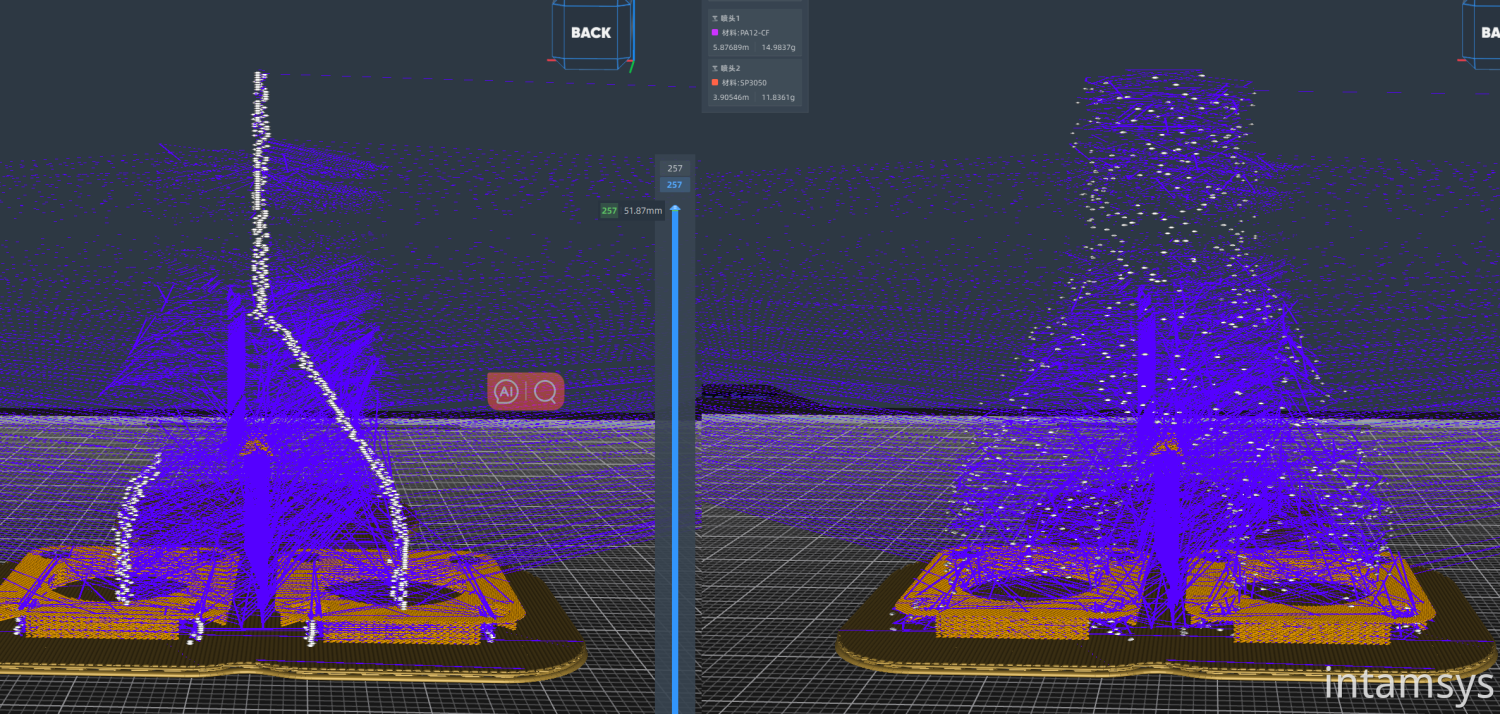
Task: Click the upper gray 257 layer field
Action: pos(675,169)
